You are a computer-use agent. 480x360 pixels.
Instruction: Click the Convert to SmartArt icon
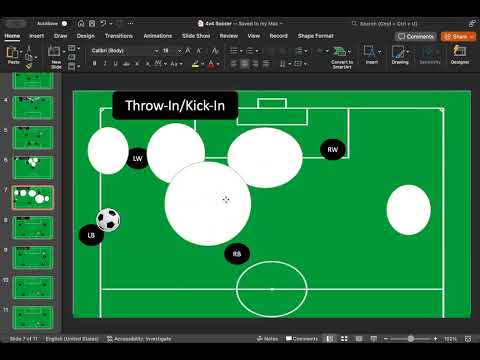[x=340, y=52]
